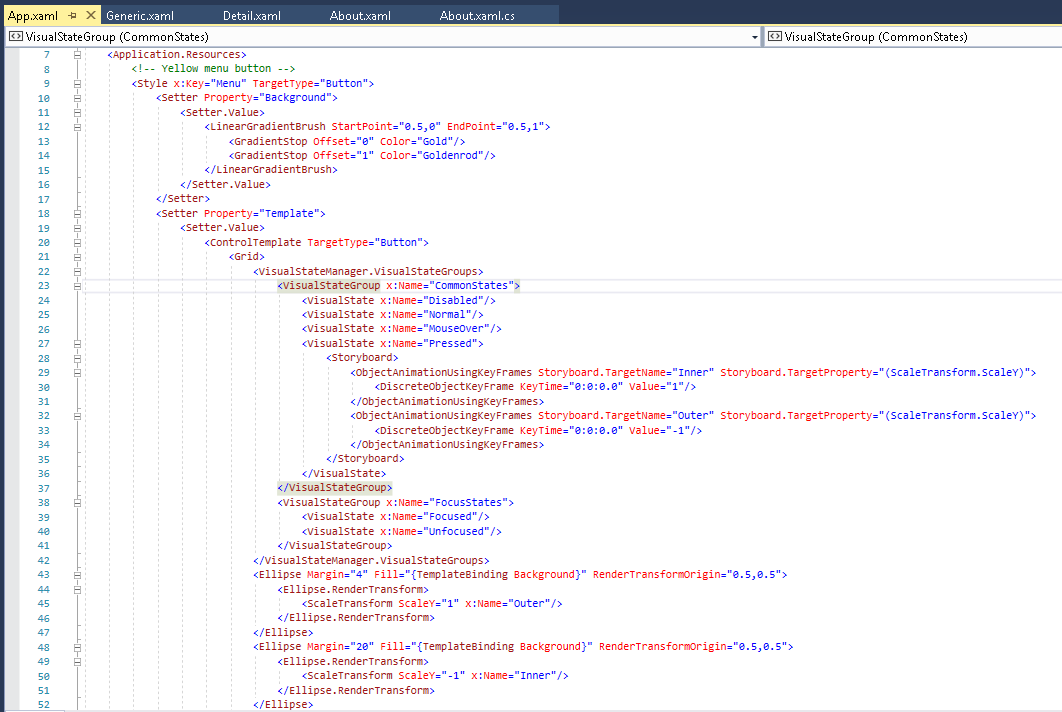
Task: Click Value="-1" on line 33
Action: (x=659, y=430)
